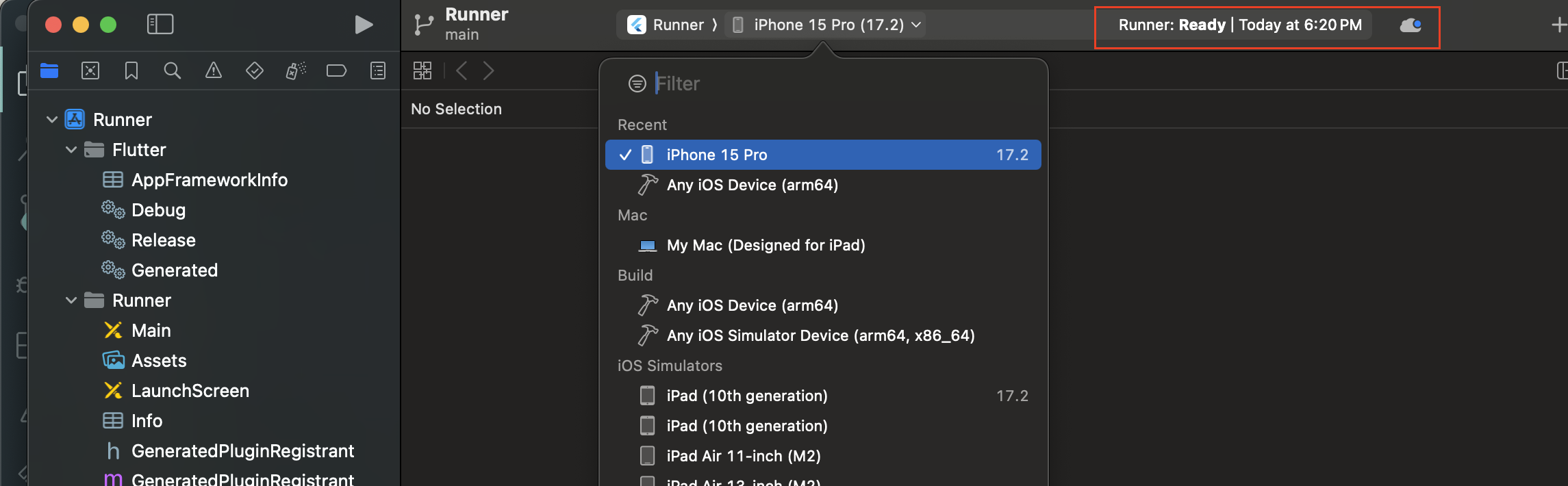The height and width of the screenshot is (486, 1568).
Task: Collapse the Runner subfolder
Action: [x=71, y=300]
